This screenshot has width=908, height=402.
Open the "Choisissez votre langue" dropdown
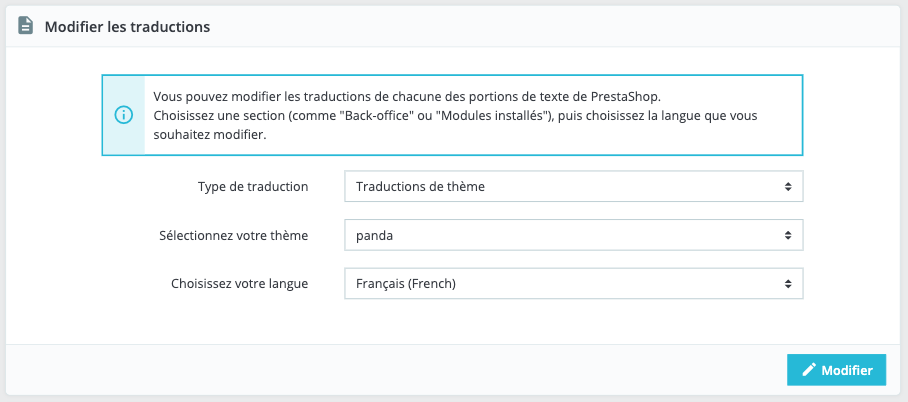572,284
